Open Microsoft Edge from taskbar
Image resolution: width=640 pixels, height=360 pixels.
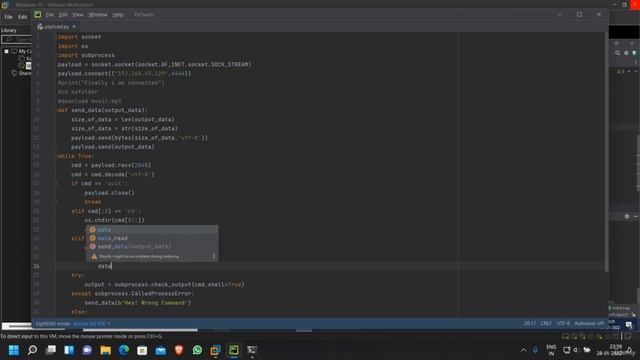pyautogui.click(x=124, y=350)
